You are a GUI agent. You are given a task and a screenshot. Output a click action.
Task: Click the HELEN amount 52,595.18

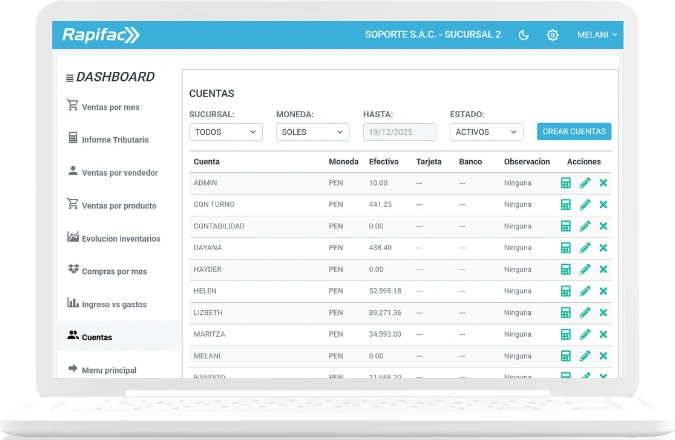pyautogui.click(x=385, y=291)
